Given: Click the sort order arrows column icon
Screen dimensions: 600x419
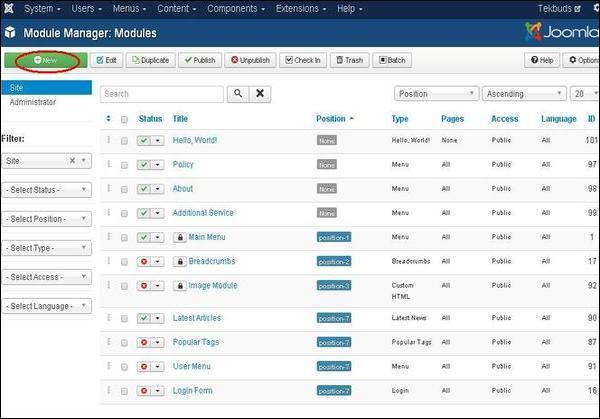Looking at the screenshot, I should point(108,119).
